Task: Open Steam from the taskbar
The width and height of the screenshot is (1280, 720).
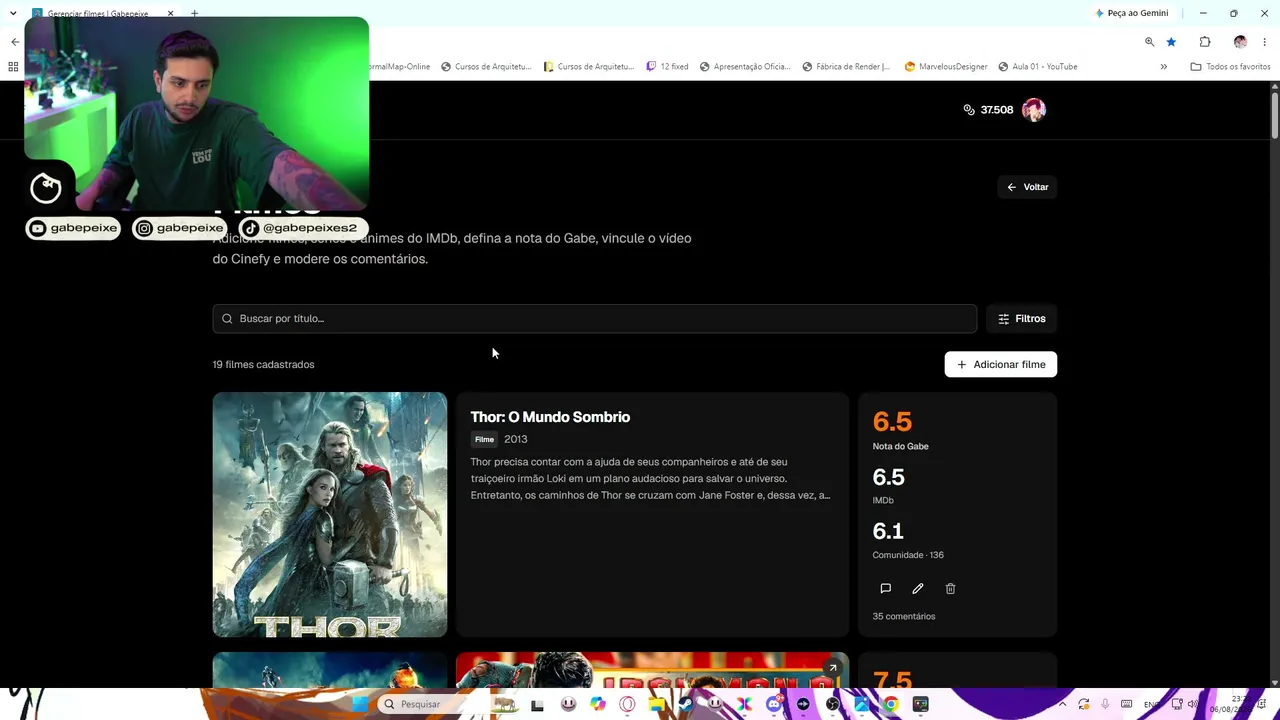Action: tap(685, 704)
